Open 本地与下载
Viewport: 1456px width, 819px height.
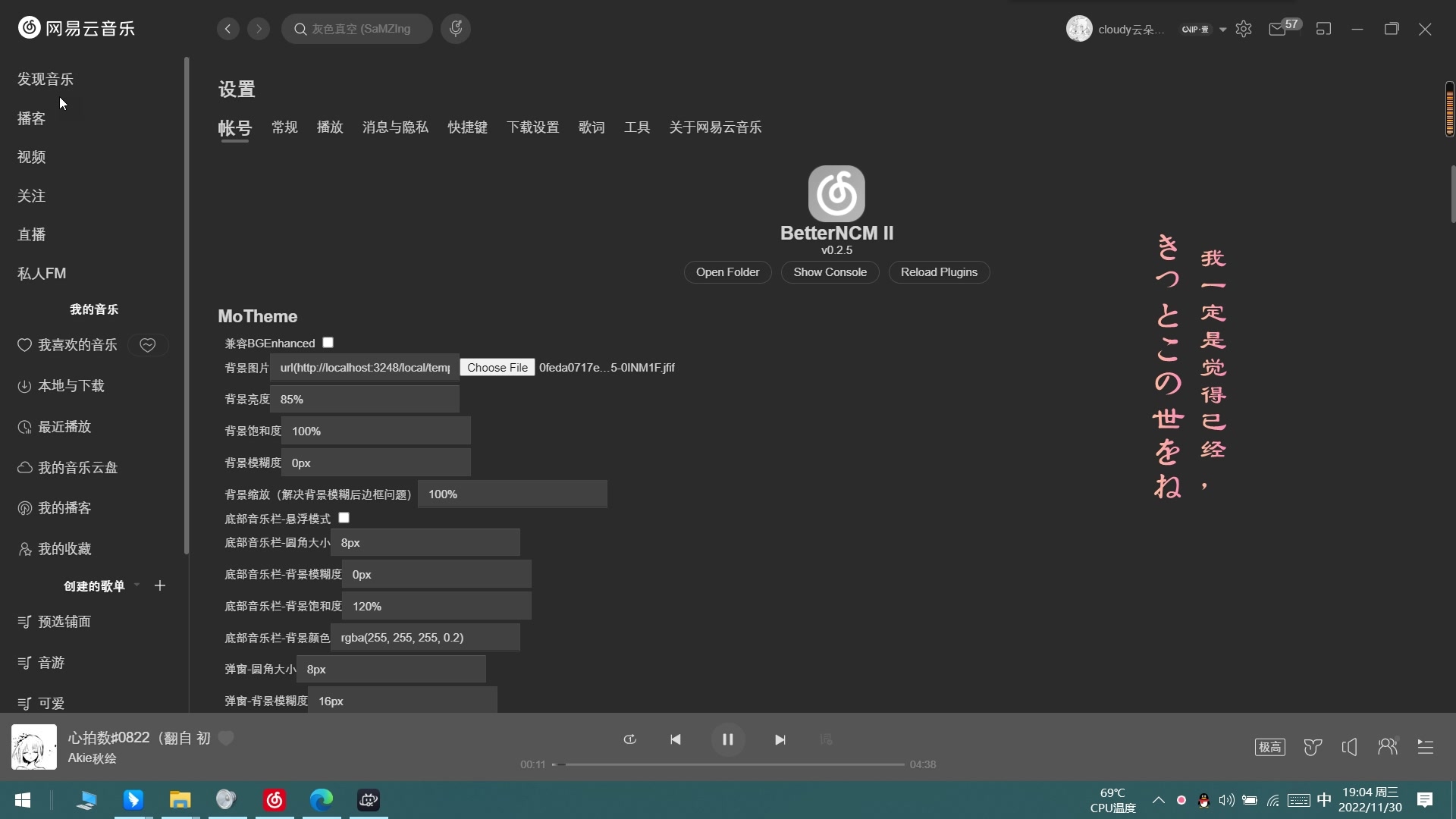pyautogui.click(x=61, y=386)
